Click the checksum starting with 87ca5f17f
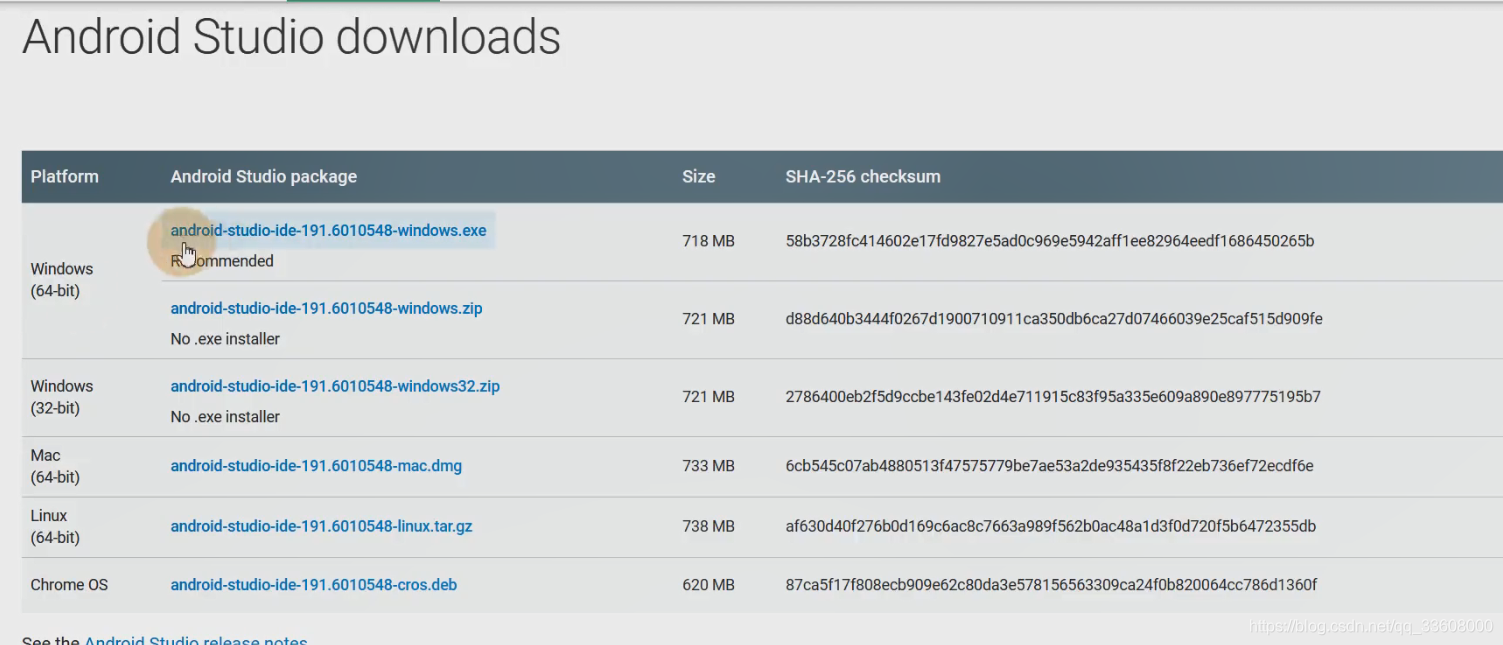 pos(1051,585)
